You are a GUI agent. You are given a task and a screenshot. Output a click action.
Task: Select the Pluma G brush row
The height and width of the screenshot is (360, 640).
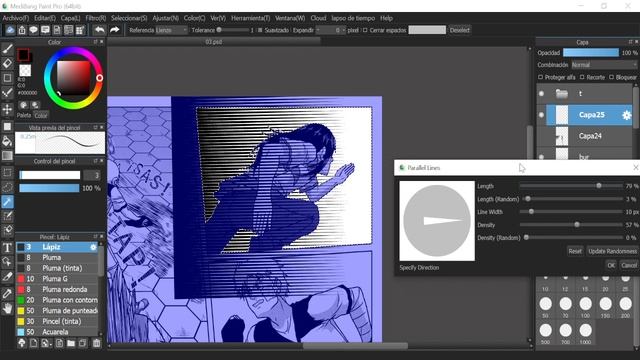coord(57,279)
